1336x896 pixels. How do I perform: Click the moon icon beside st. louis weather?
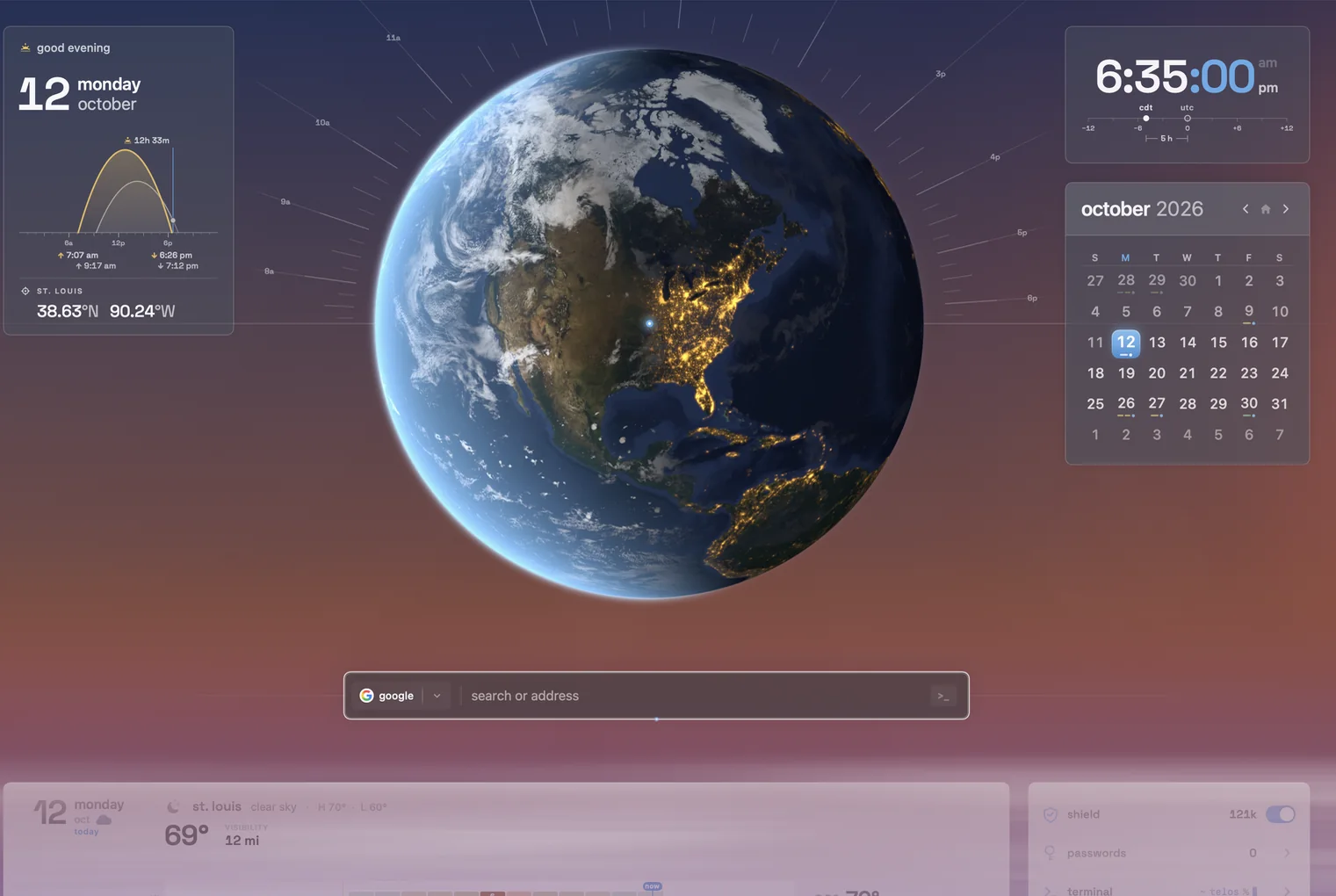pos(173,806)
